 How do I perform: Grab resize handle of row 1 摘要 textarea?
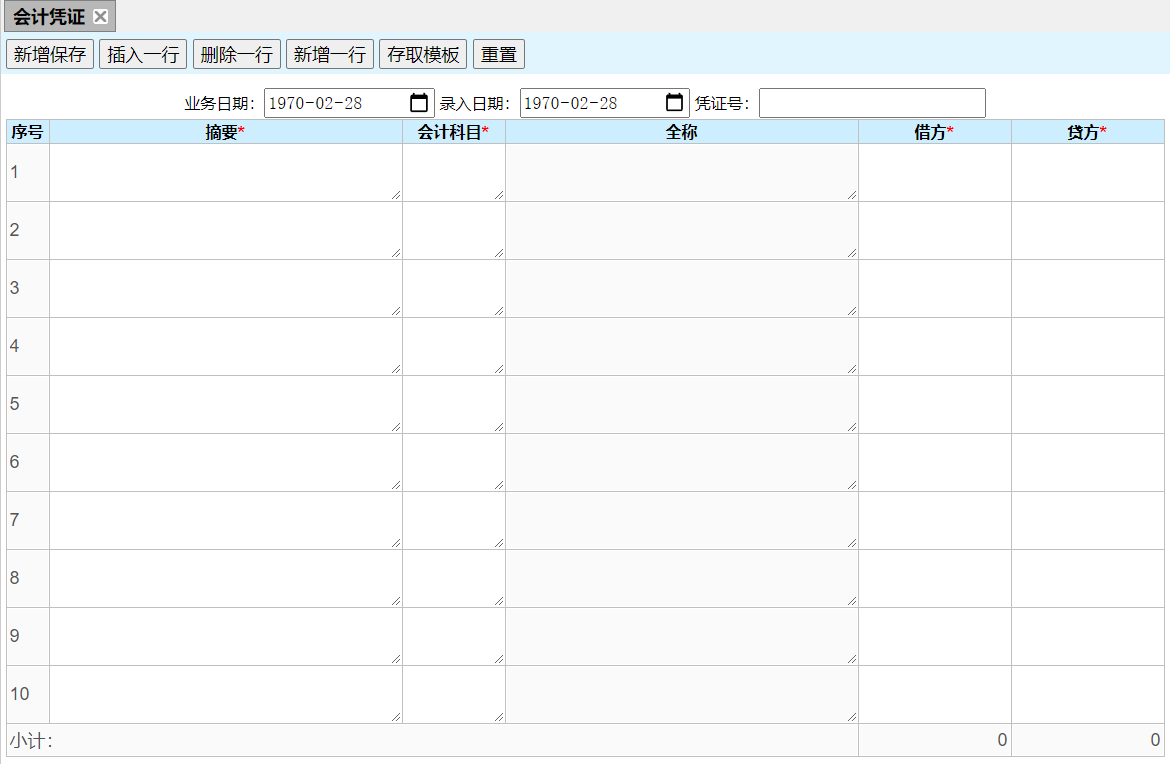point(396,195)
